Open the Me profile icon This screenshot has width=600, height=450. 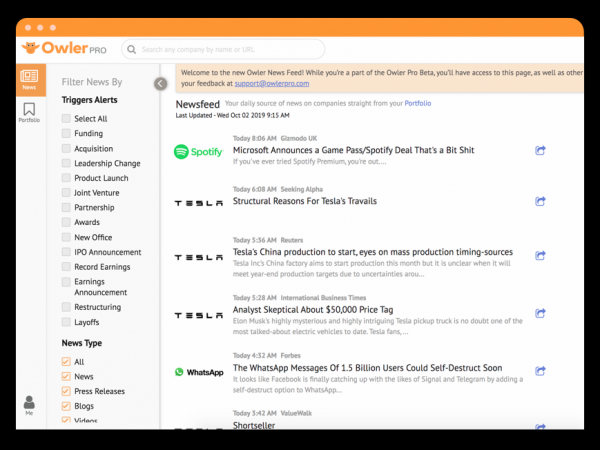29,404
